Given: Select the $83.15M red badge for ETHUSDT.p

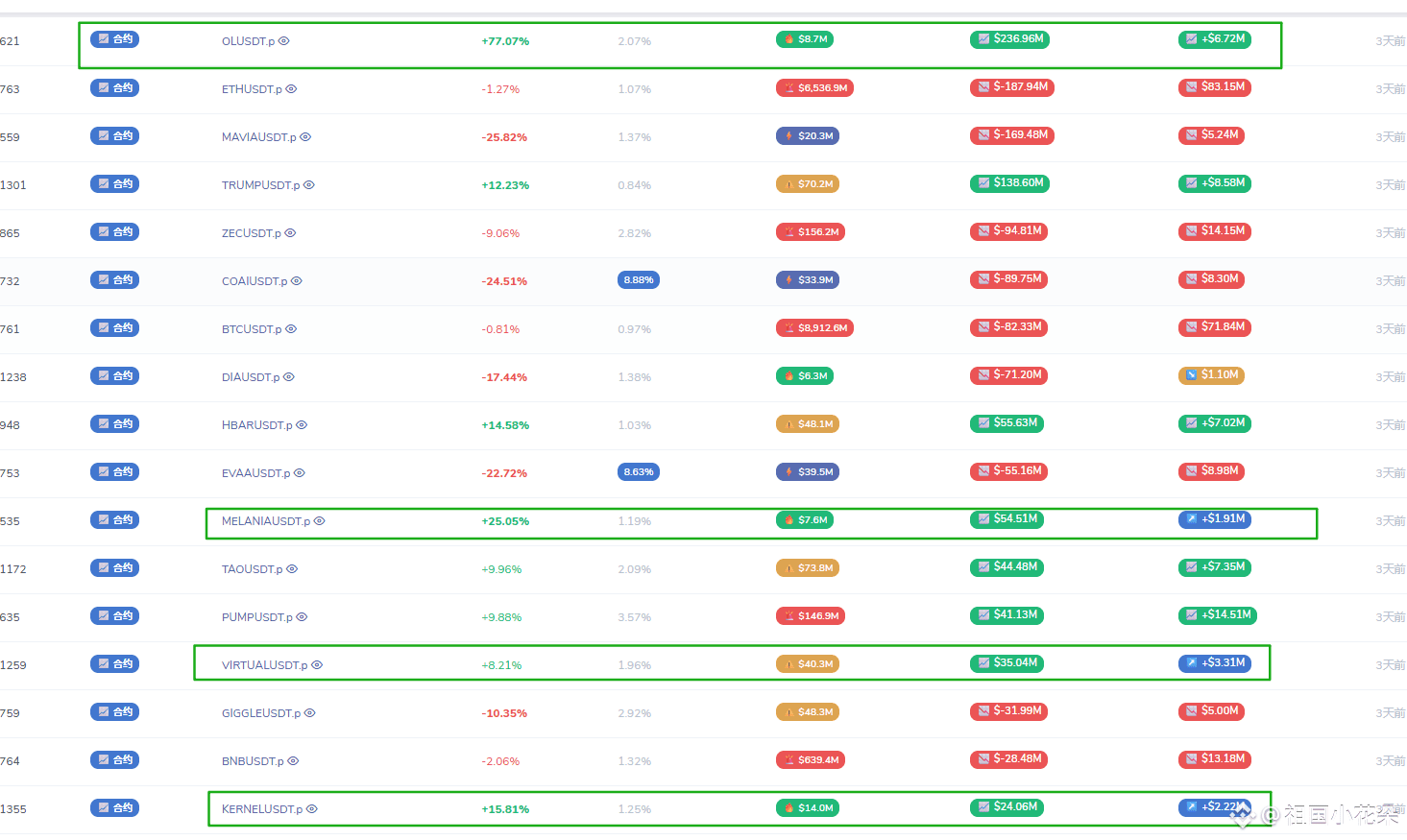Looking at the screenshot, I should (x=1215, y=87).
